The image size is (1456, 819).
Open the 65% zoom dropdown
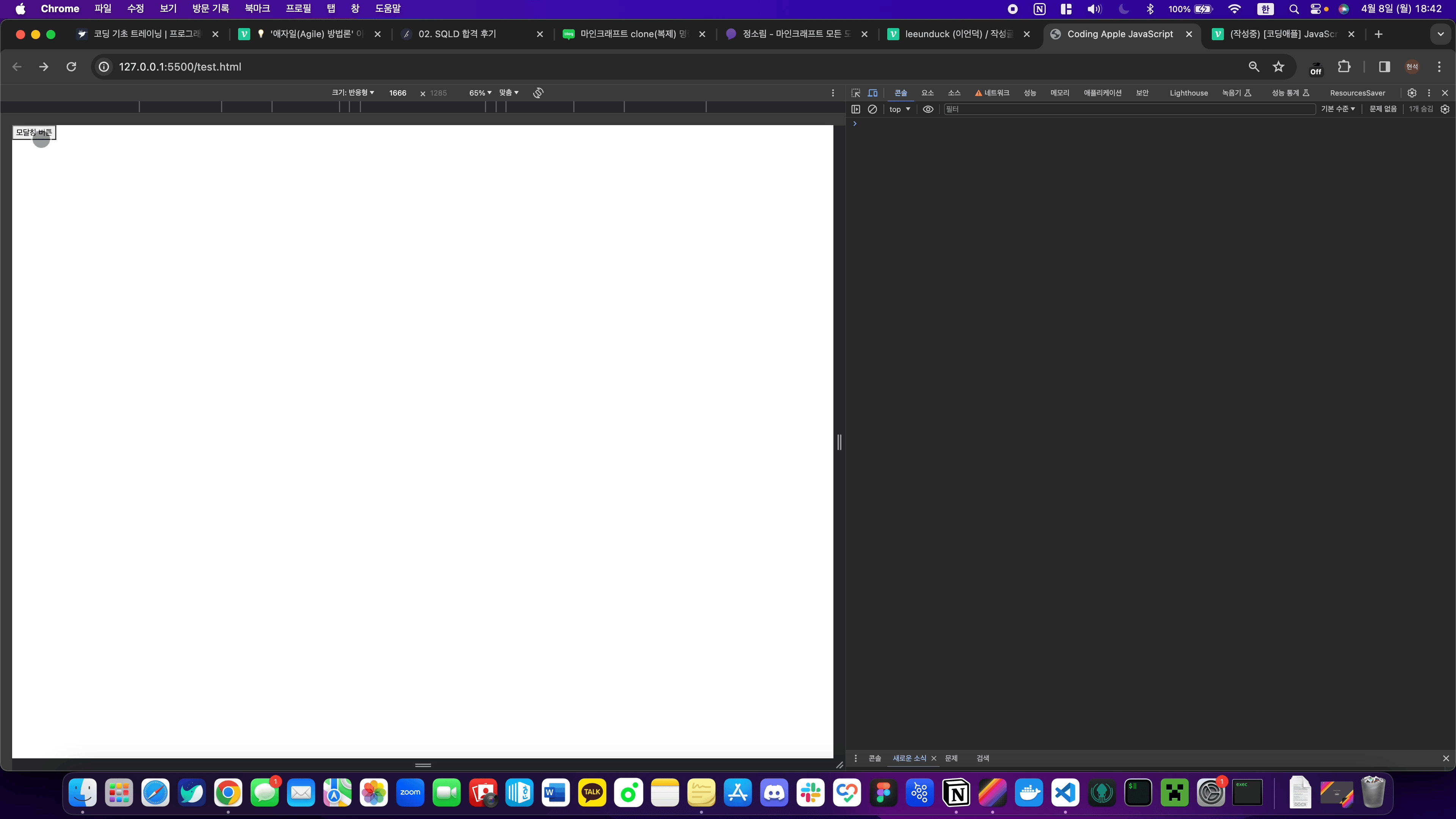tap(480, 93)
